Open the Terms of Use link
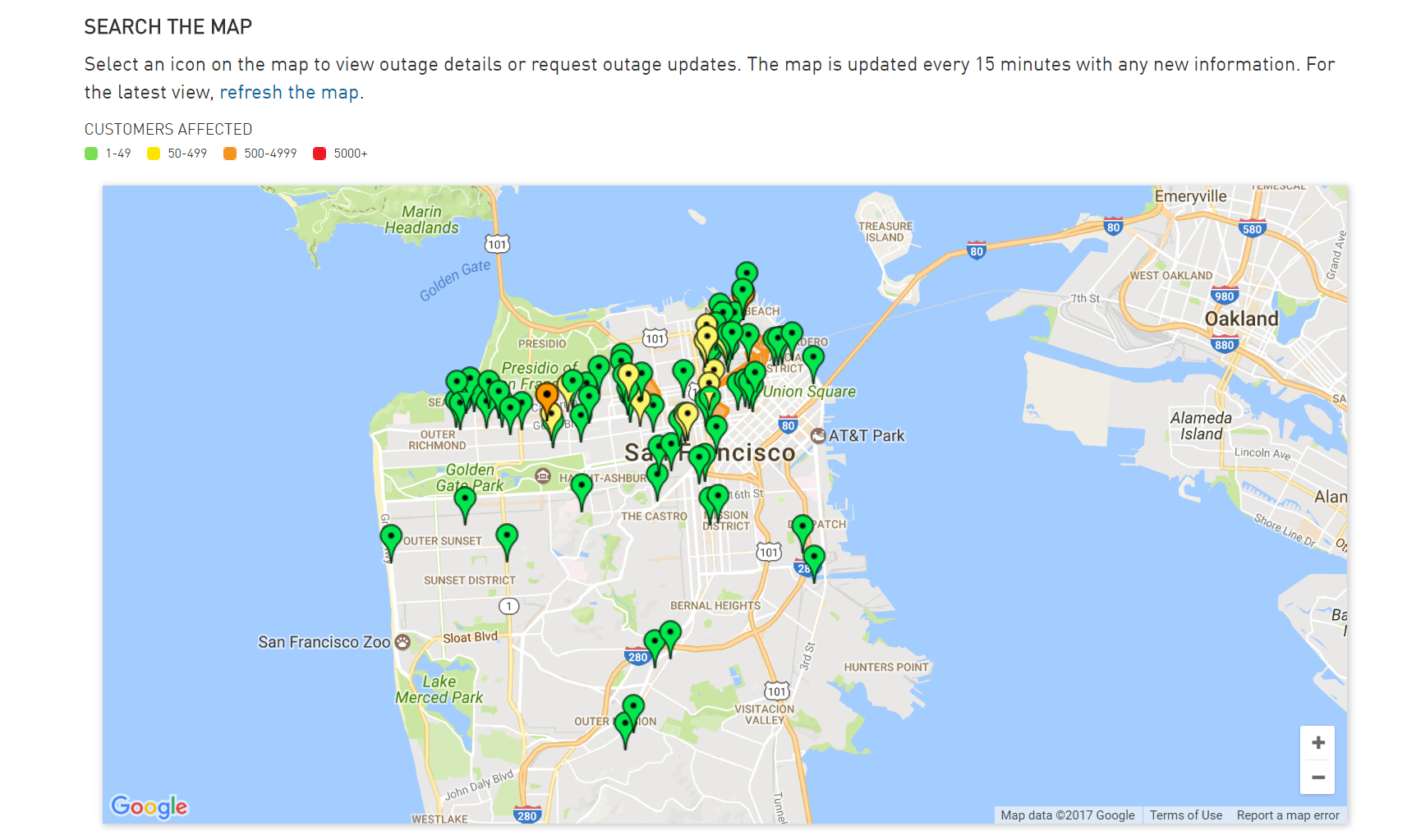Image resolution: width=1407 pixels, height=840 pixels. pos(1185,815)
